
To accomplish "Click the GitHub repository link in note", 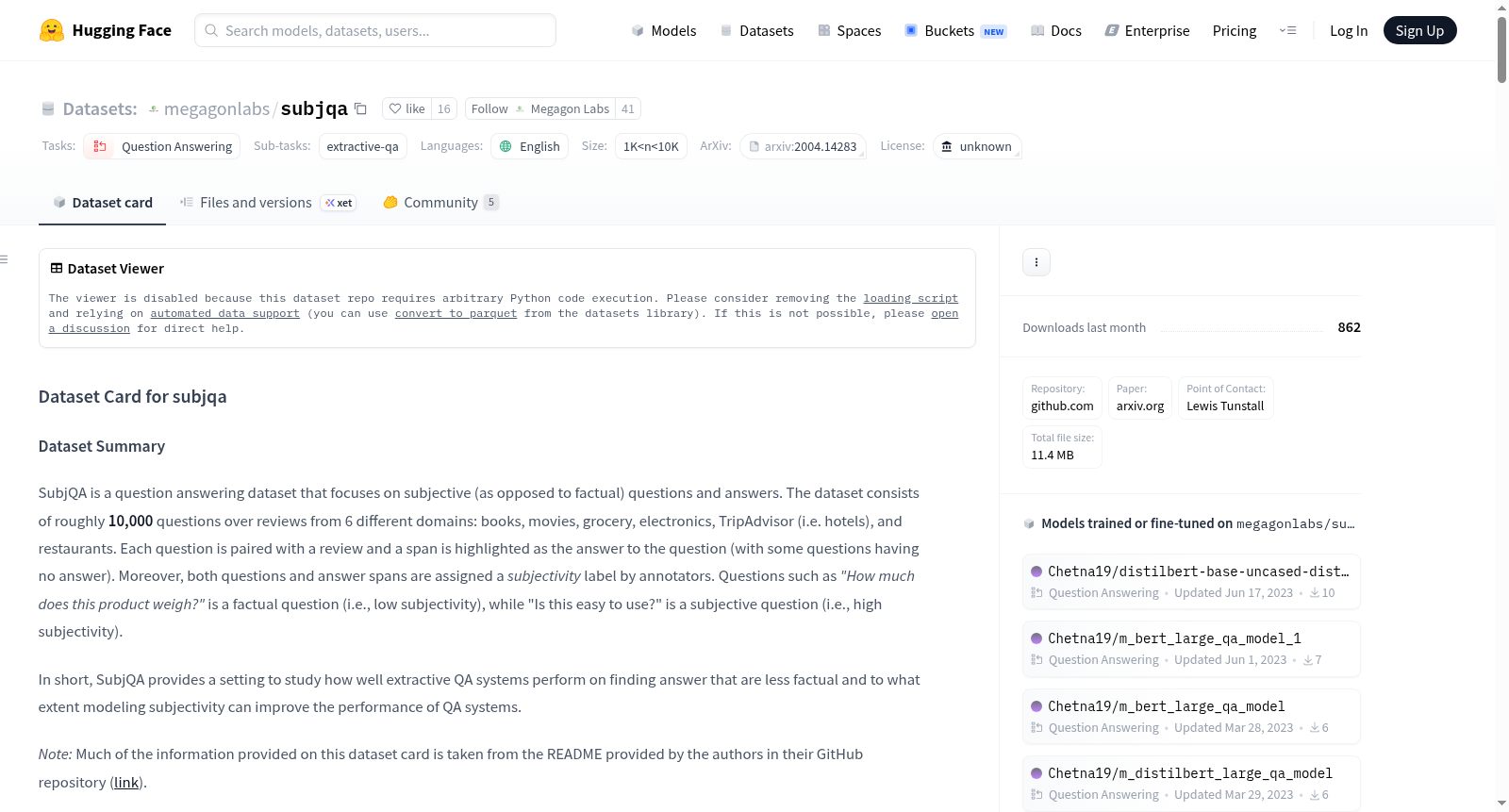I will coord(126,782).
